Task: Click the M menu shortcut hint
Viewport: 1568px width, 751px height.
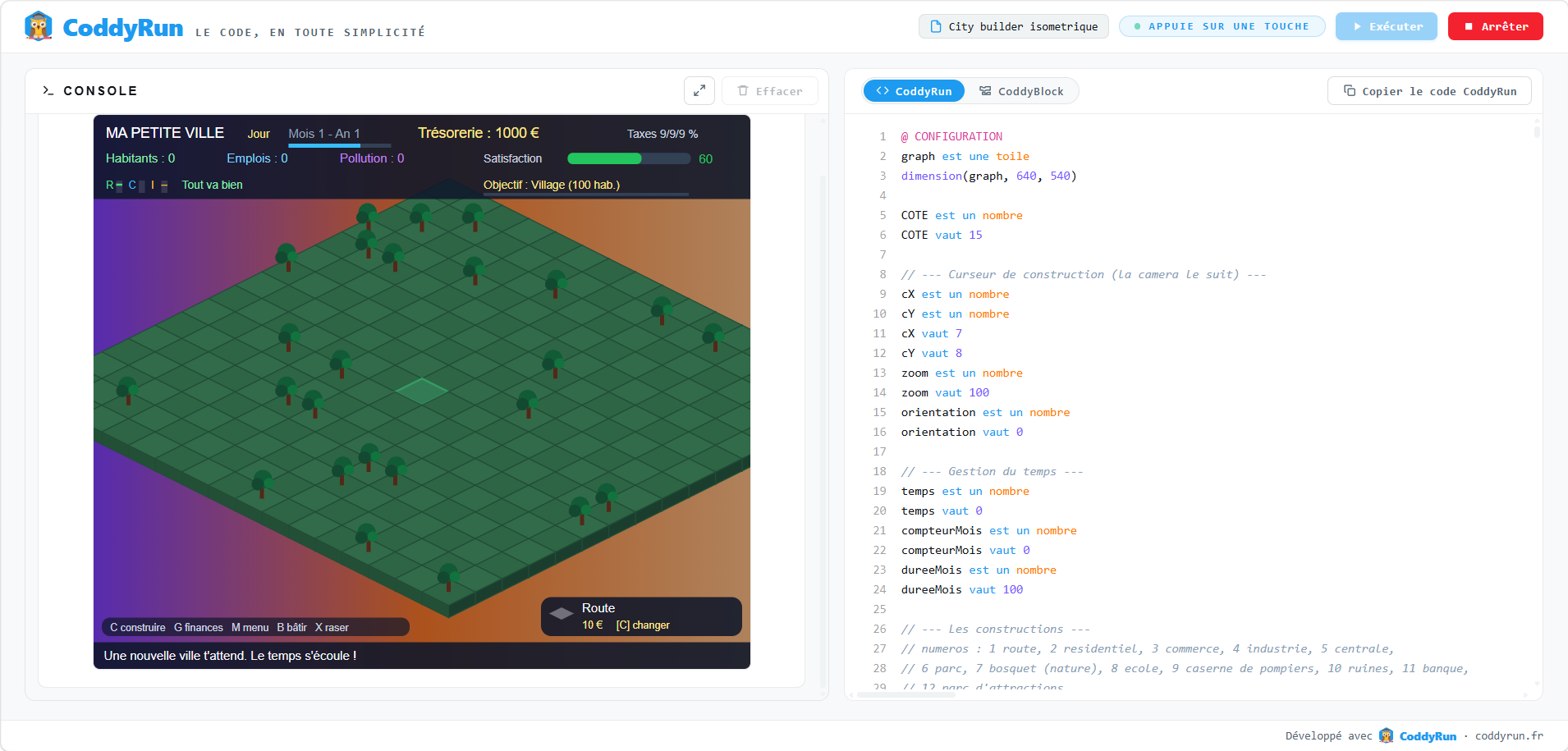Action: (250, 628)
